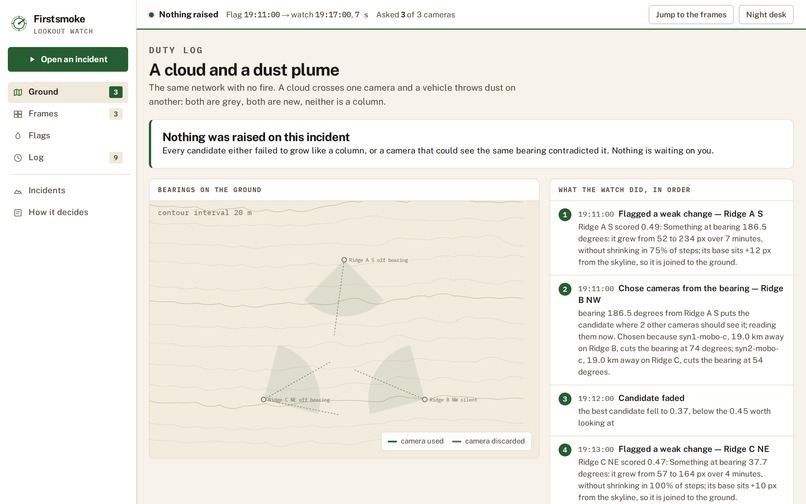The width and height of the screenshot is (806, 504).
Task: Click the Bearings on the ground panel header
Action: point(344,190)
